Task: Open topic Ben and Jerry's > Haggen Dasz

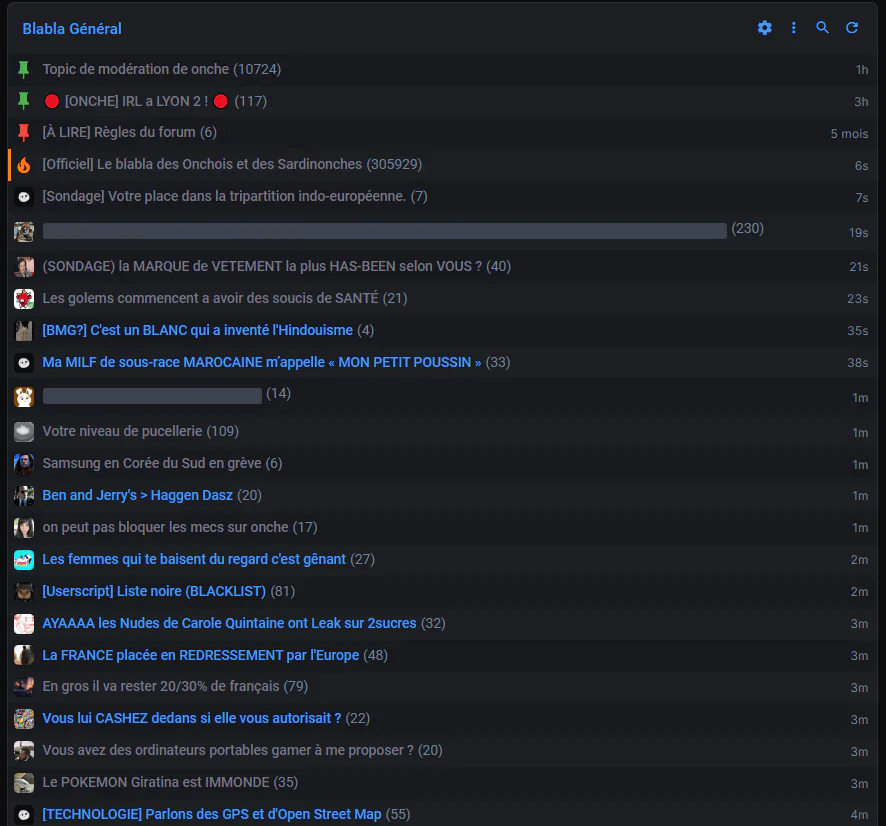Action: click(137, 495)
